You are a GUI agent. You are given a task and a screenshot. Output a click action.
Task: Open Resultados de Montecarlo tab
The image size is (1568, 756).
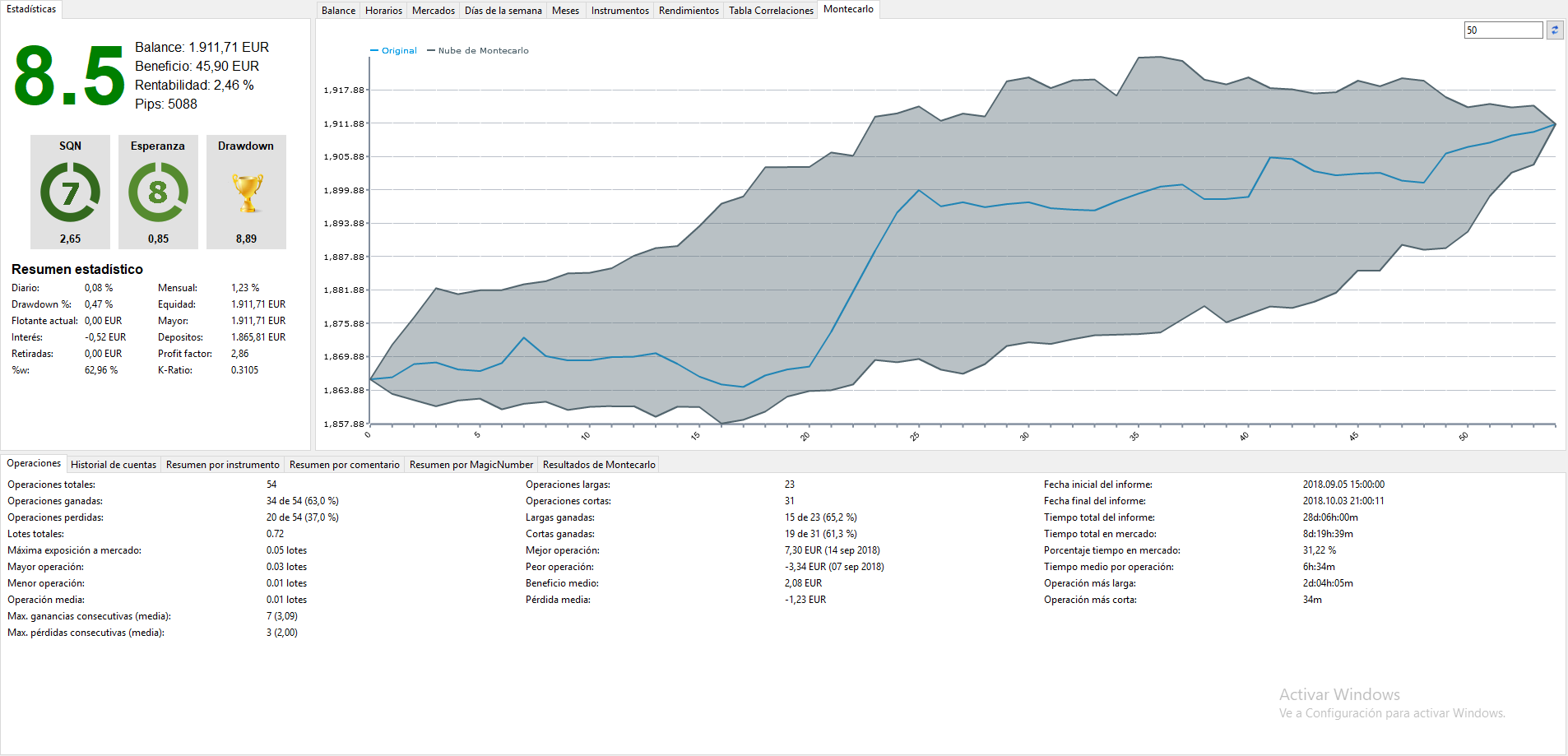pos(599,465)
